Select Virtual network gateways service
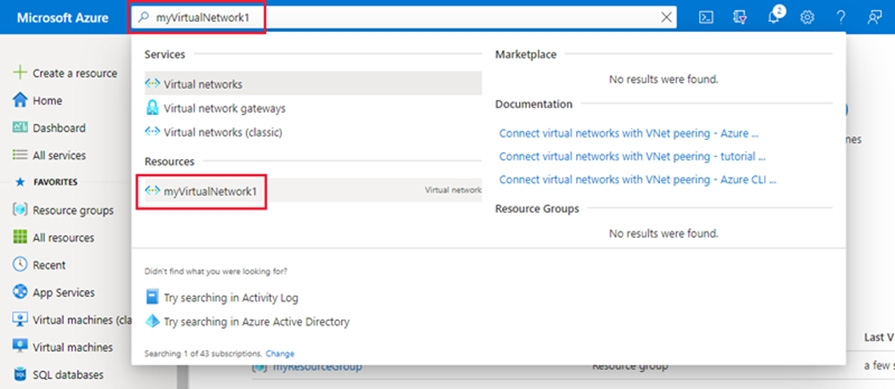The image size is (895, 389). tap(313, 108)
